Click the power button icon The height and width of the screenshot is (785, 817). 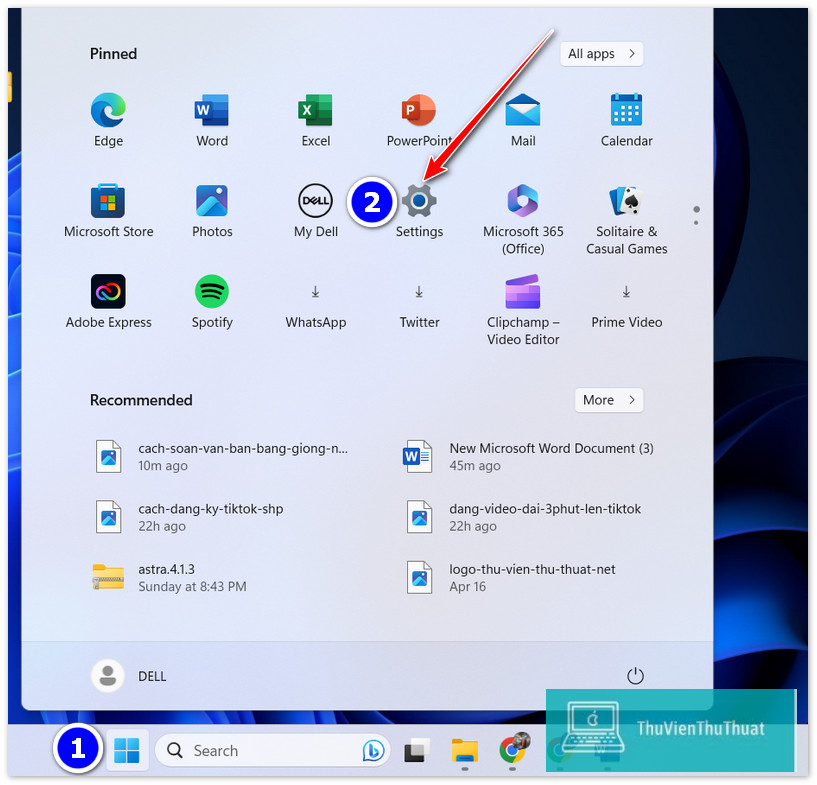click(x=635, y=676)
